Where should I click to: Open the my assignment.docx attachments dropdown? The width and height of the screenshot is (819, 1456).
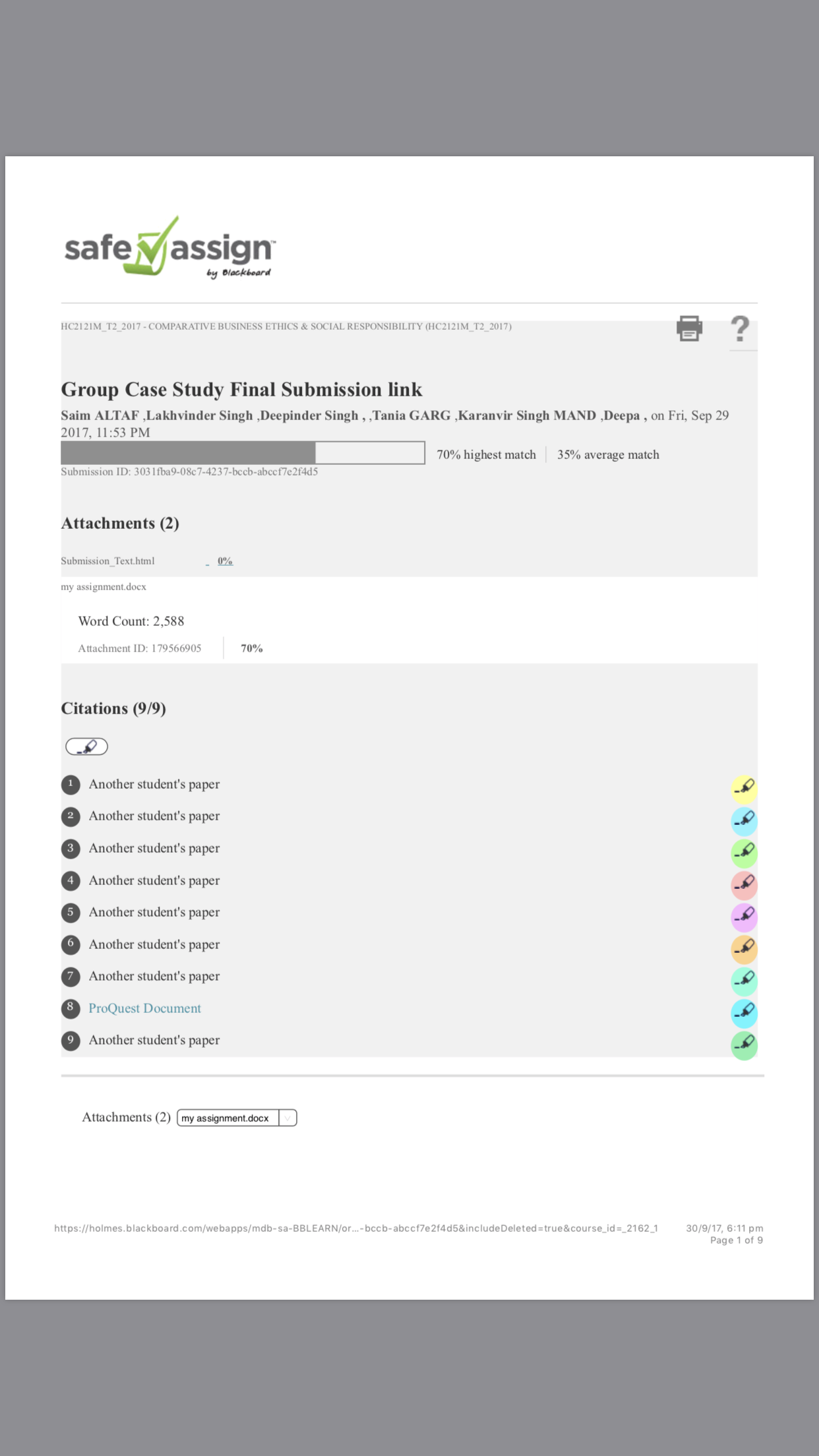(x=237, y=1118)
